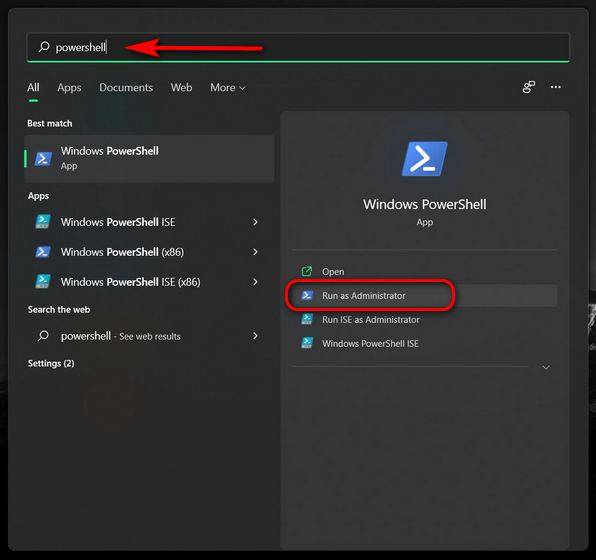Launch Windows PowerShell ISE from preview pane
Screen dimensions: 596x560
click(x=425, y=343)
